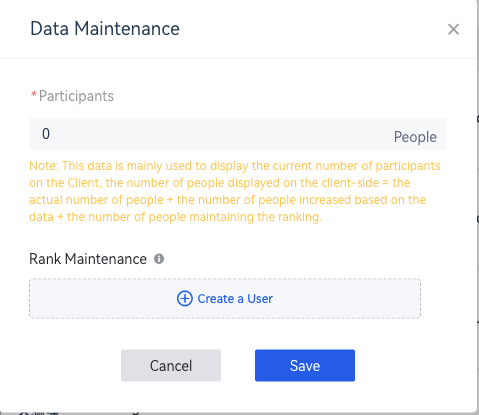Save the data maintenance settings
479x415 pixels.
(x=305, y=365)
